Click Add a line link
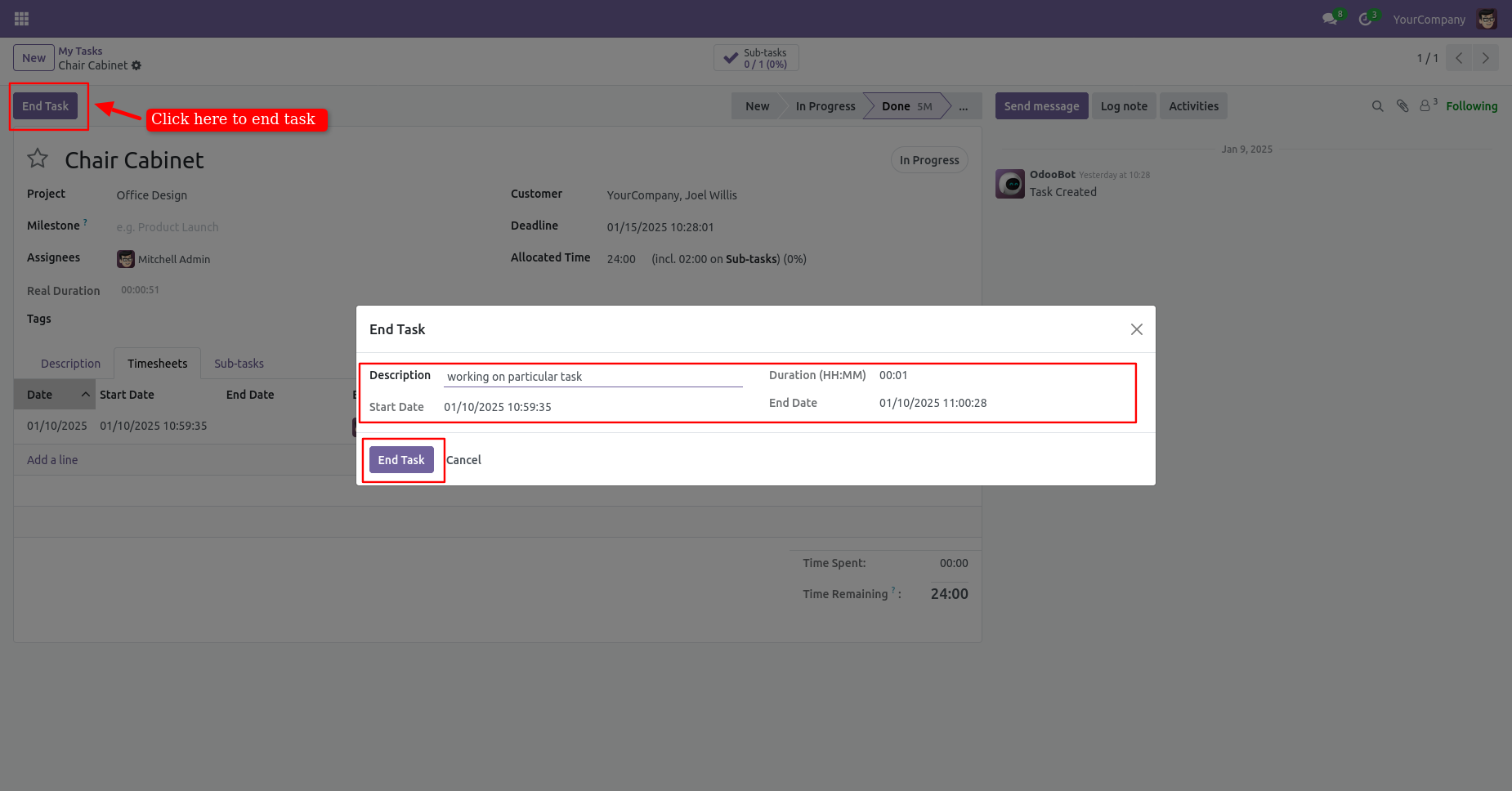Screen dimensions: 1512x791 pos(52,460)
